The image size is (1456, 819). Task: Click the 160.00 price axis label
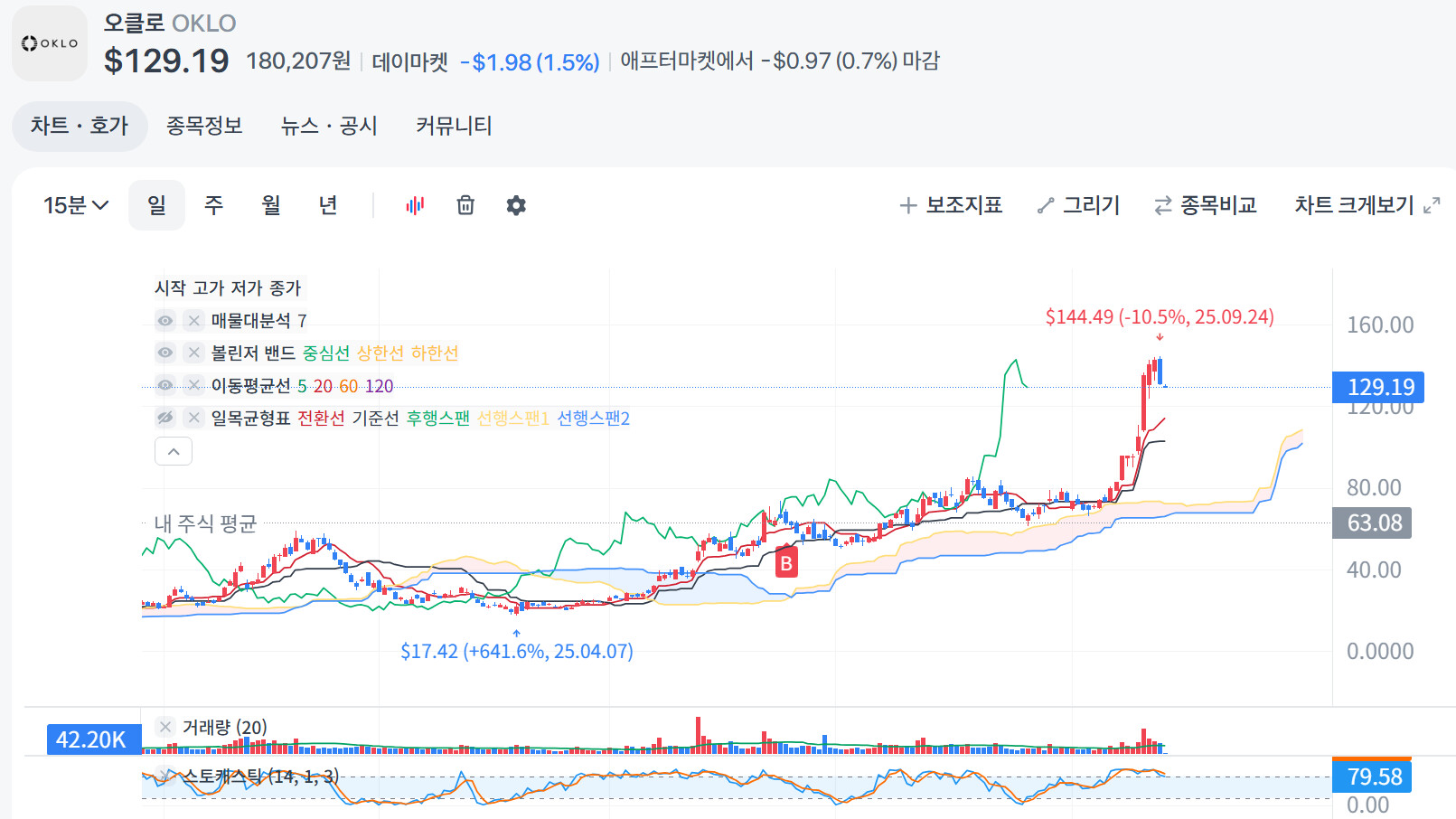click(x=1380, y=325)
